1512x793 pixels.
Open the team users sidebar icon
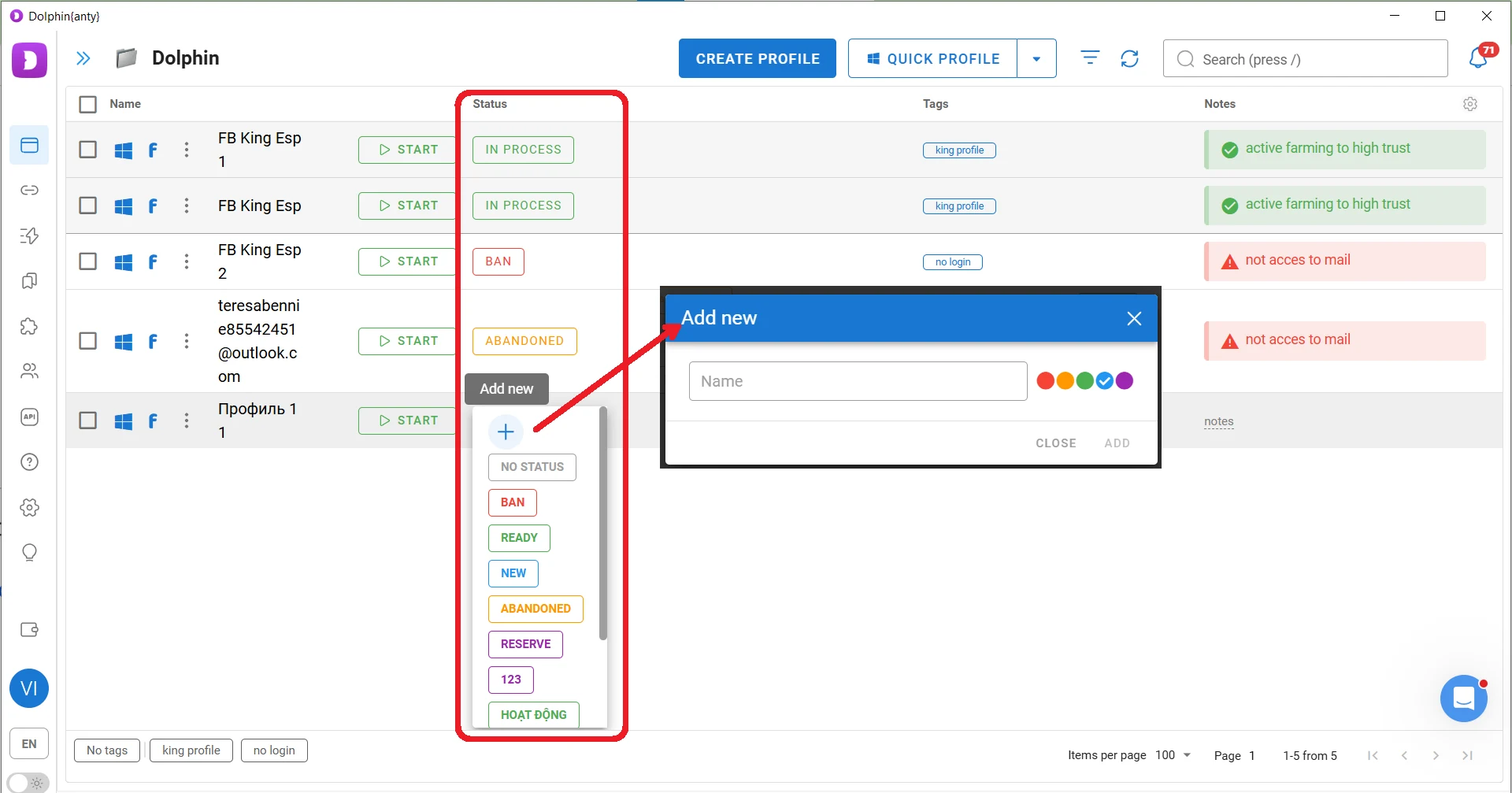click(x=29, y=371)
